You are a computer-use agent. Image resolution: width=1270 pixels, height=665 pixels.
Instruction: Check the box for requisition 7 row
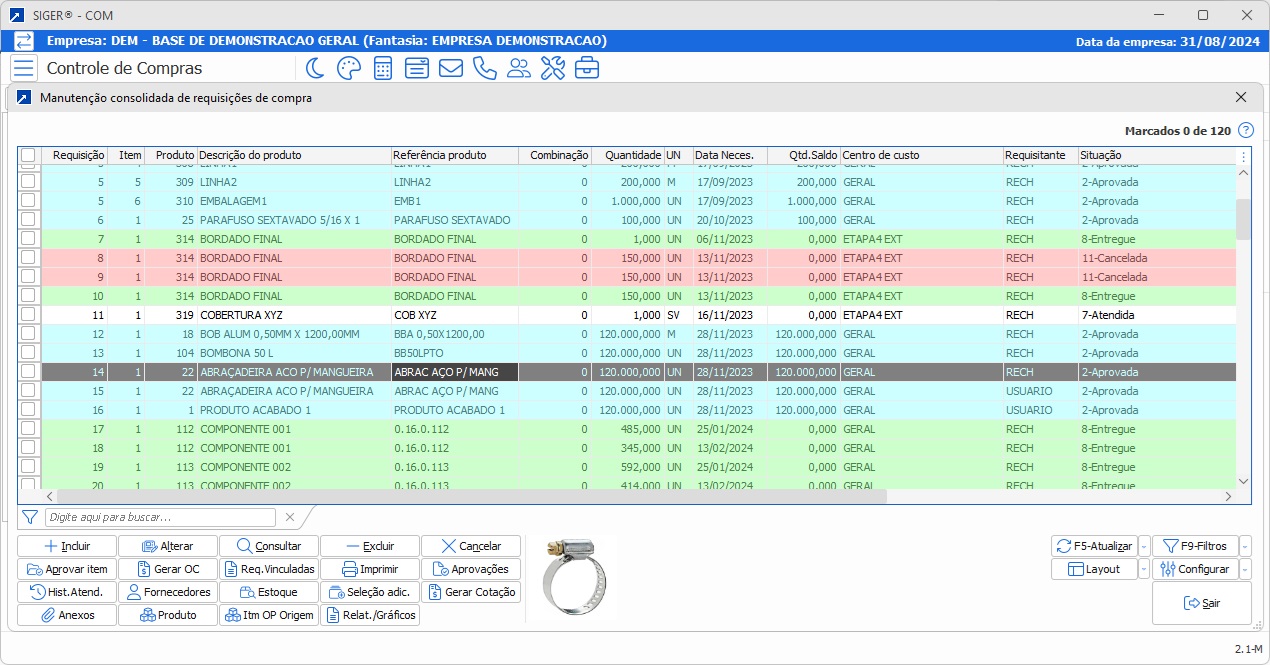[x=28, y=239]
